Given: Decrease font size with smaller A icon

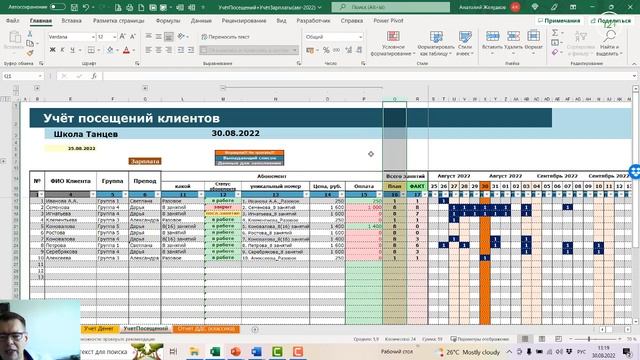Looking at the screenshot, I should (133, 37).
